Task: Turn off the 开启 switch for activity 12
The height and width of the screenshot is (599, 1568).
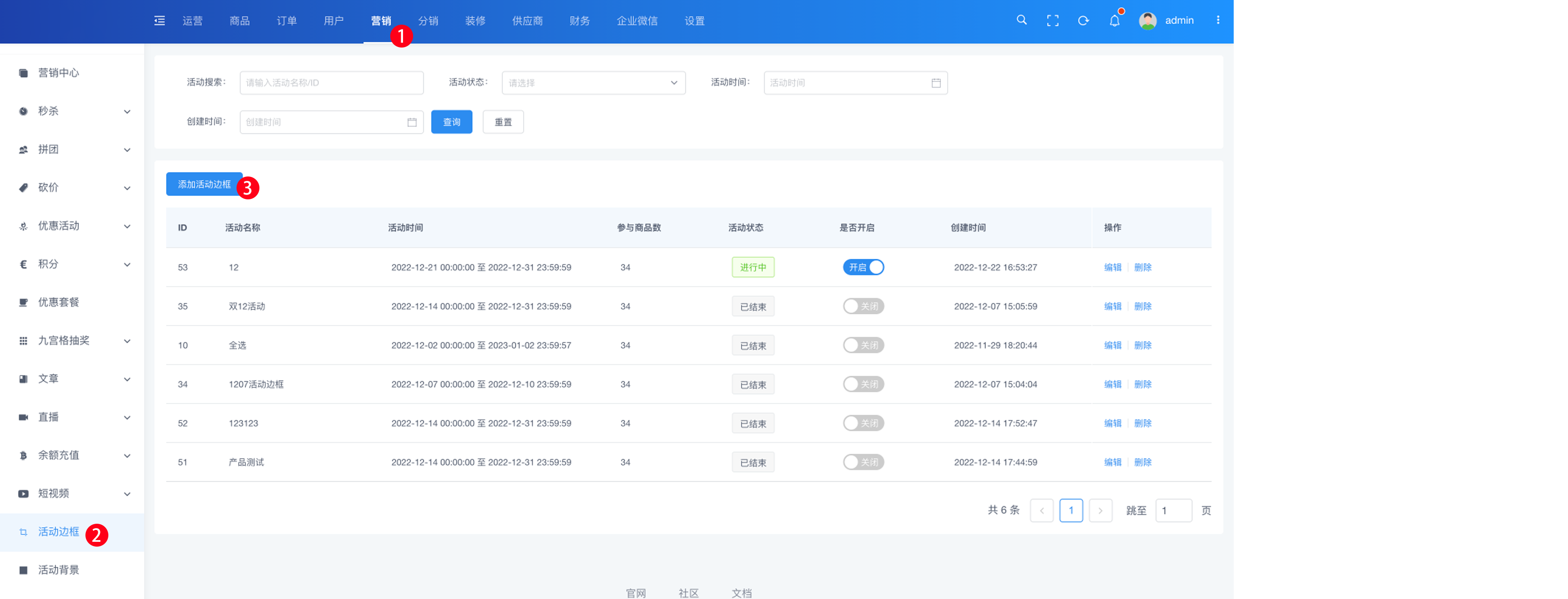Action: click(862, 267)
